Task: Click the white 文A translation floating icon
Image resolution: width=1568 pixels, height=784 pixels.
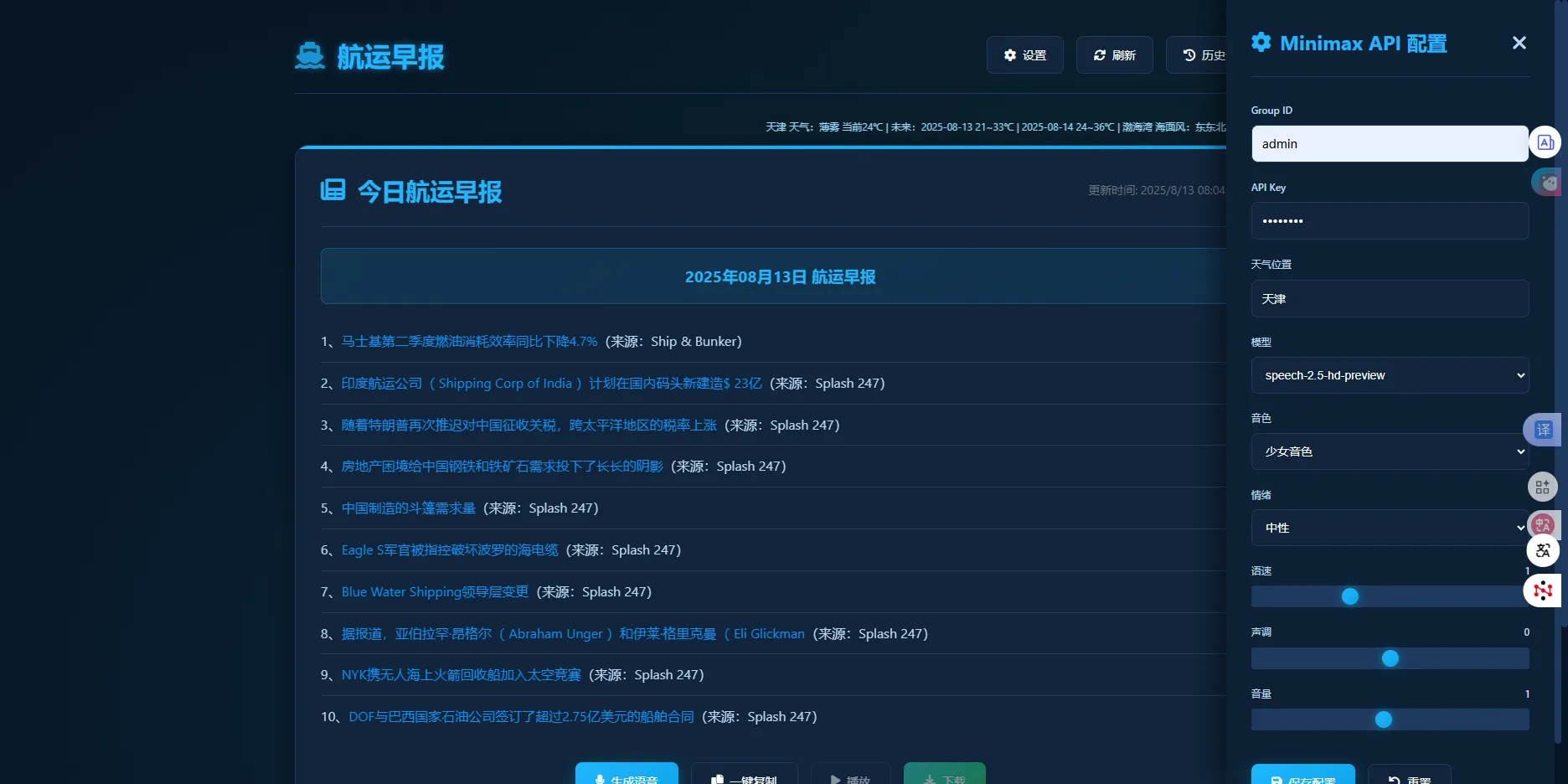Action: (1543, 550)
